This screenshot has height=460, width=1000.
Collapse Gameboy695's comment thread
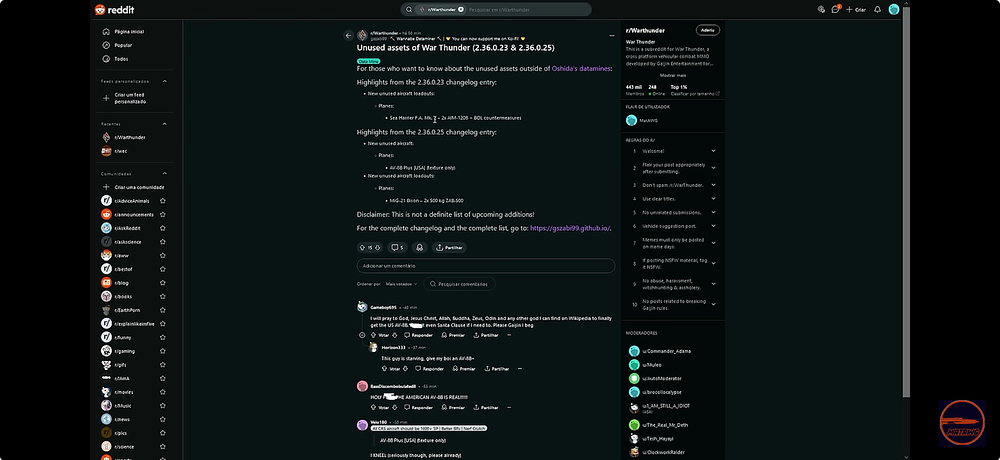[362, 334]
